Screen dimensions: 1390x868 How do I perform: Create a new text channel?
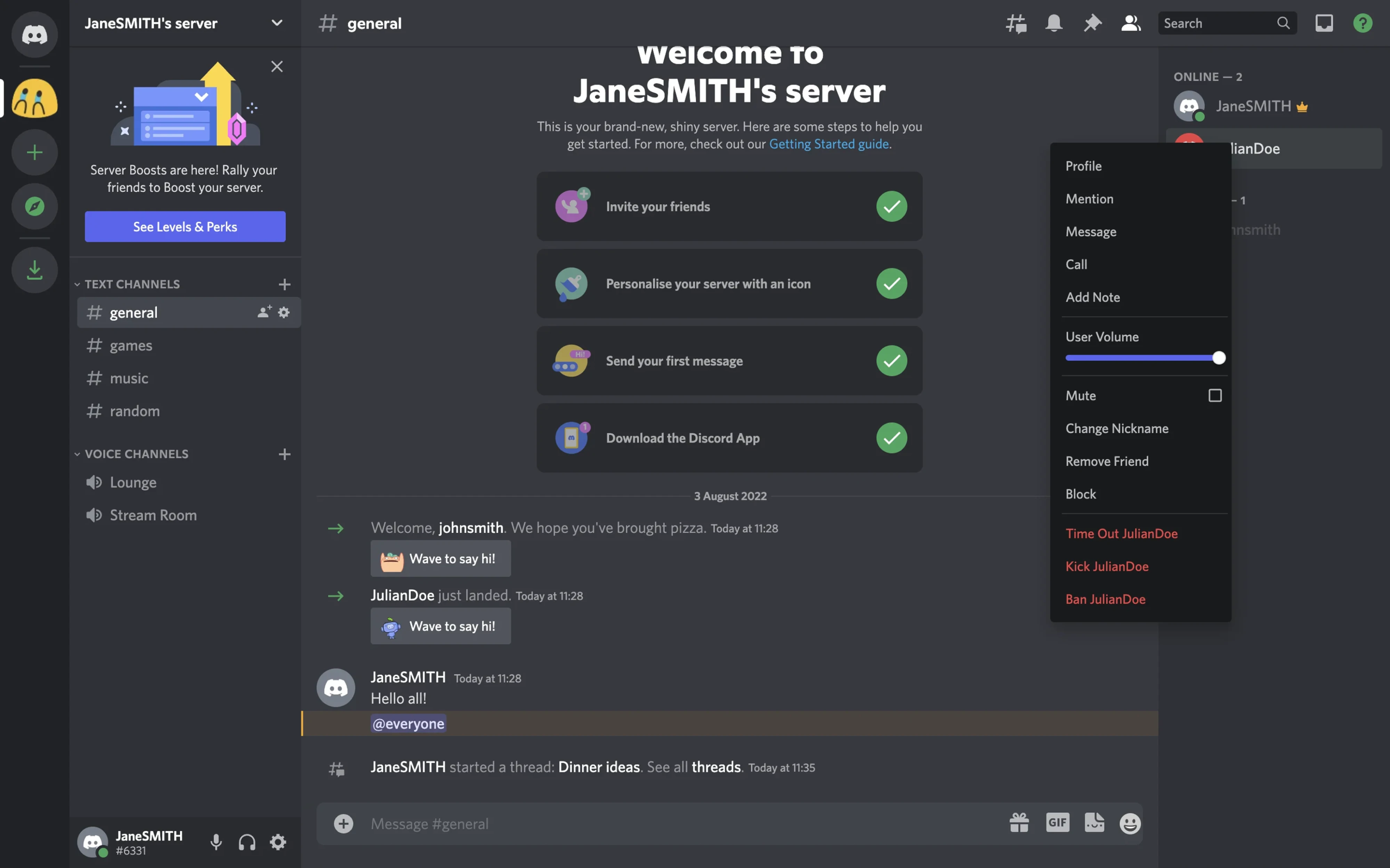[x=284, y=284]
